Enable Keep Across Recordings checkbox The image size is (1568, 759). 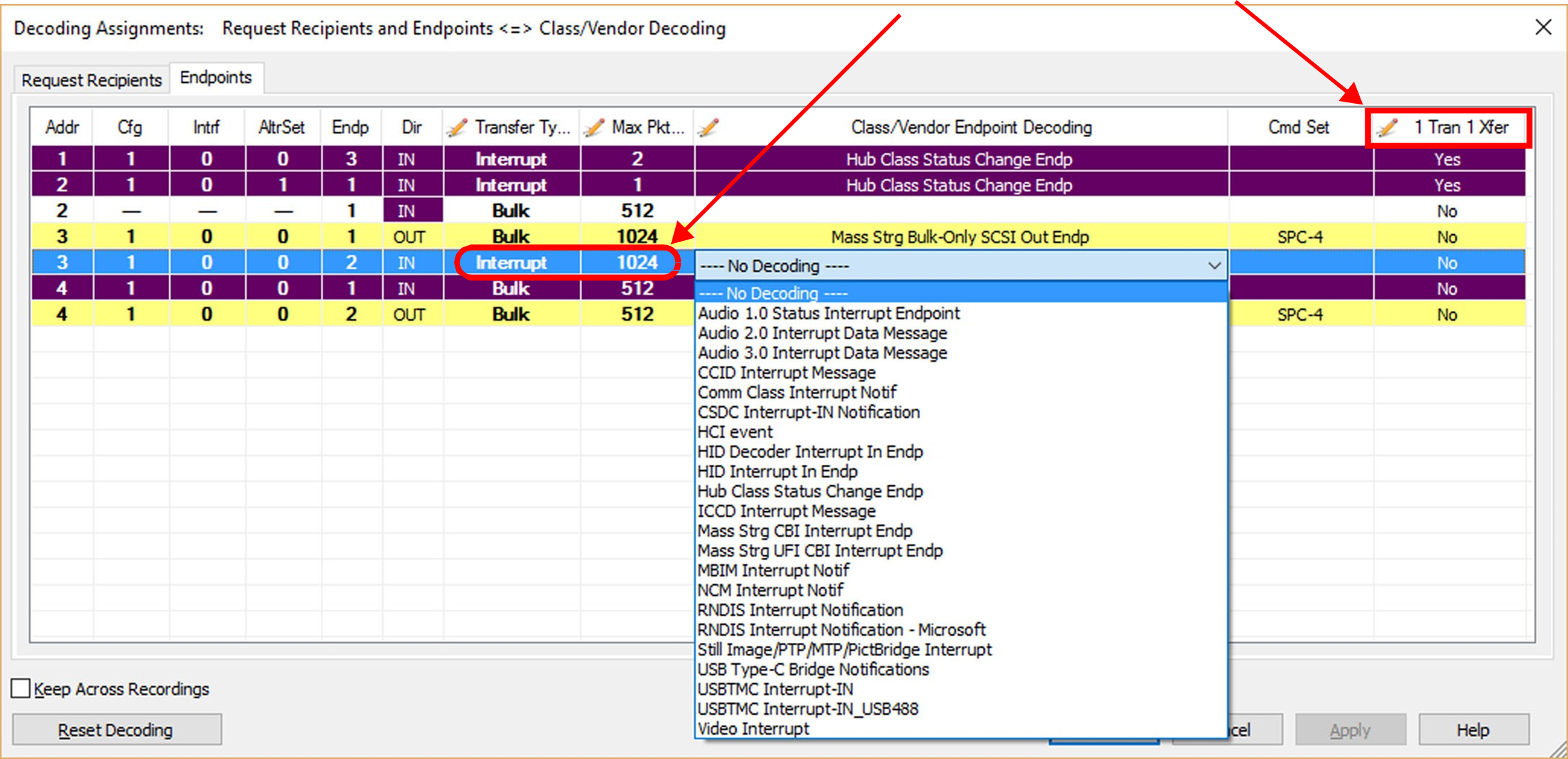tap(21, 688)
